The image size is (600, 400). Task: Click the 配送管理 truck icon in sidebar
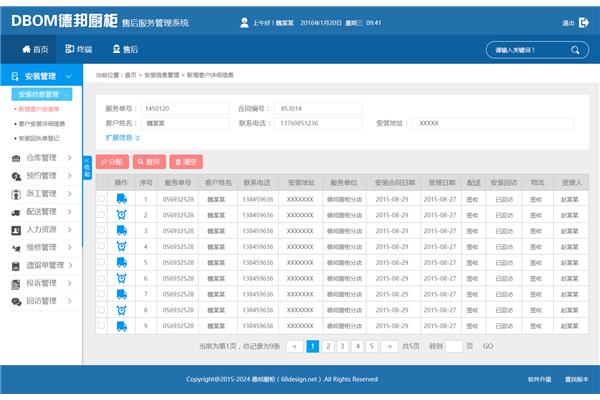click(16, 212)
